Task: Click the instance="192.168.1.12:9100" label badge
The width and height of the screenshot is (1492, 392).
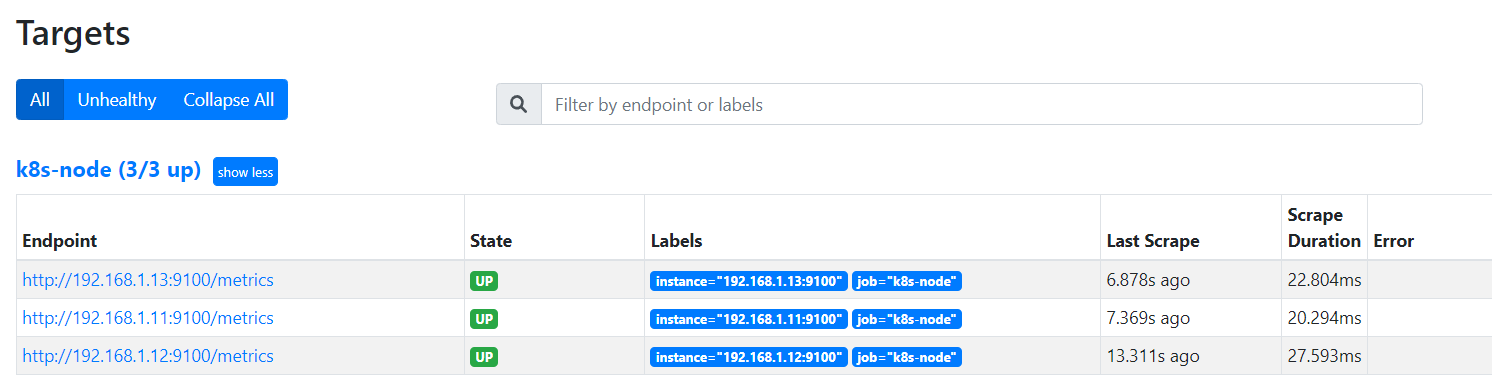Action: (749, 357)
